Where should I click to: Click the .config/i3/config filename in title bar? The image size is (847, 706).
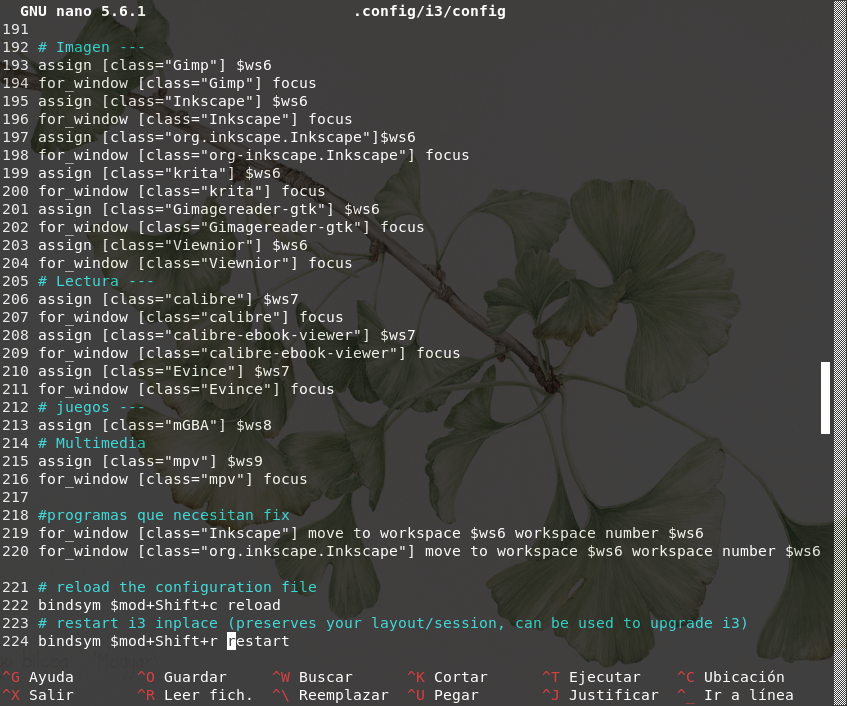(x=429, y=11)
